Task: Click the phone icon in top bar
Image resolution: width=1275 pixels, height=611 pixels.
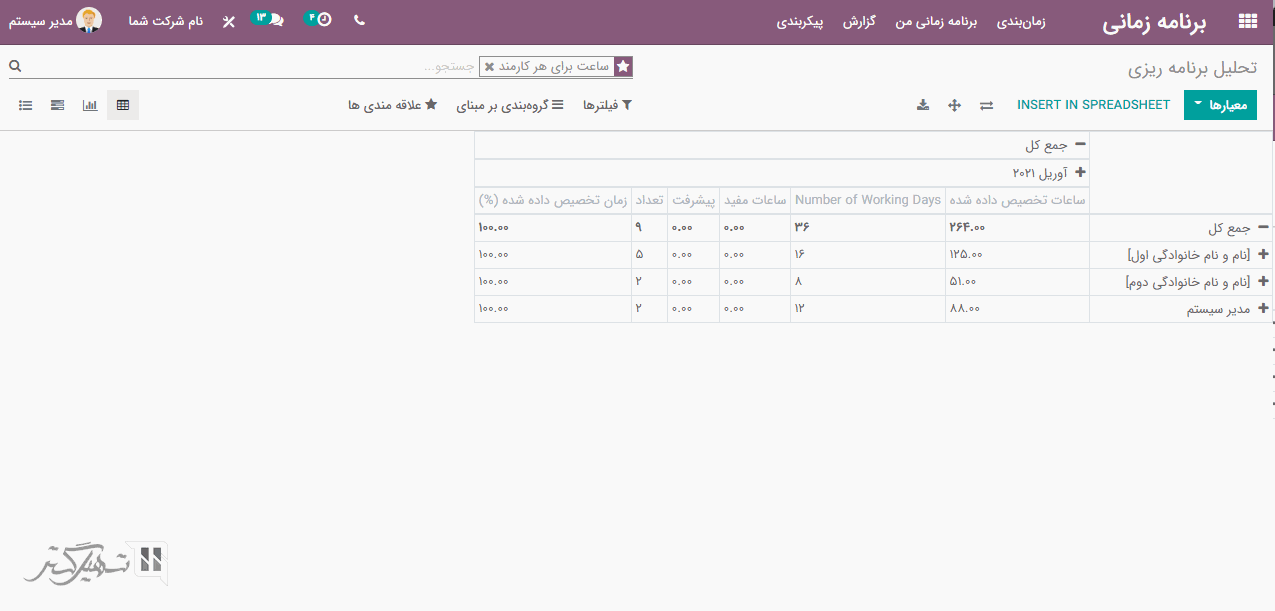Action: (359, 20)
